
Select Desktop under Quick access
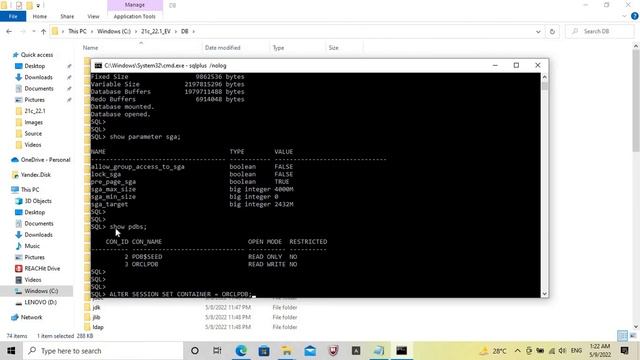35,66
